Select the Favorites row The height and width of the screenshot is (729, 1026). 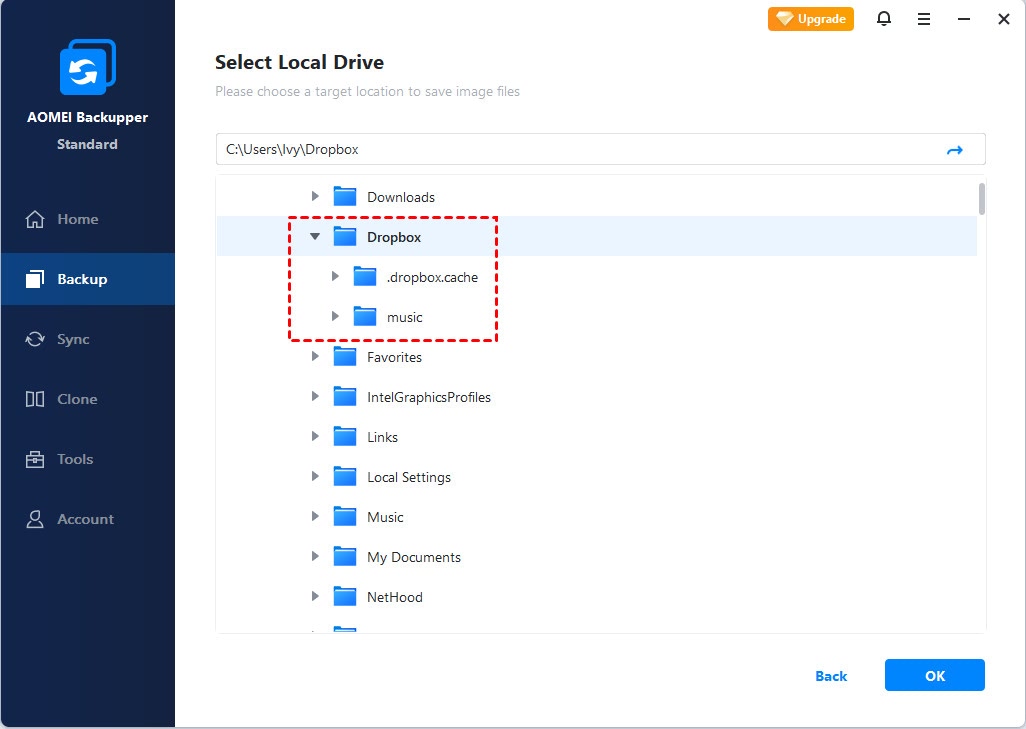coord(597,357)
